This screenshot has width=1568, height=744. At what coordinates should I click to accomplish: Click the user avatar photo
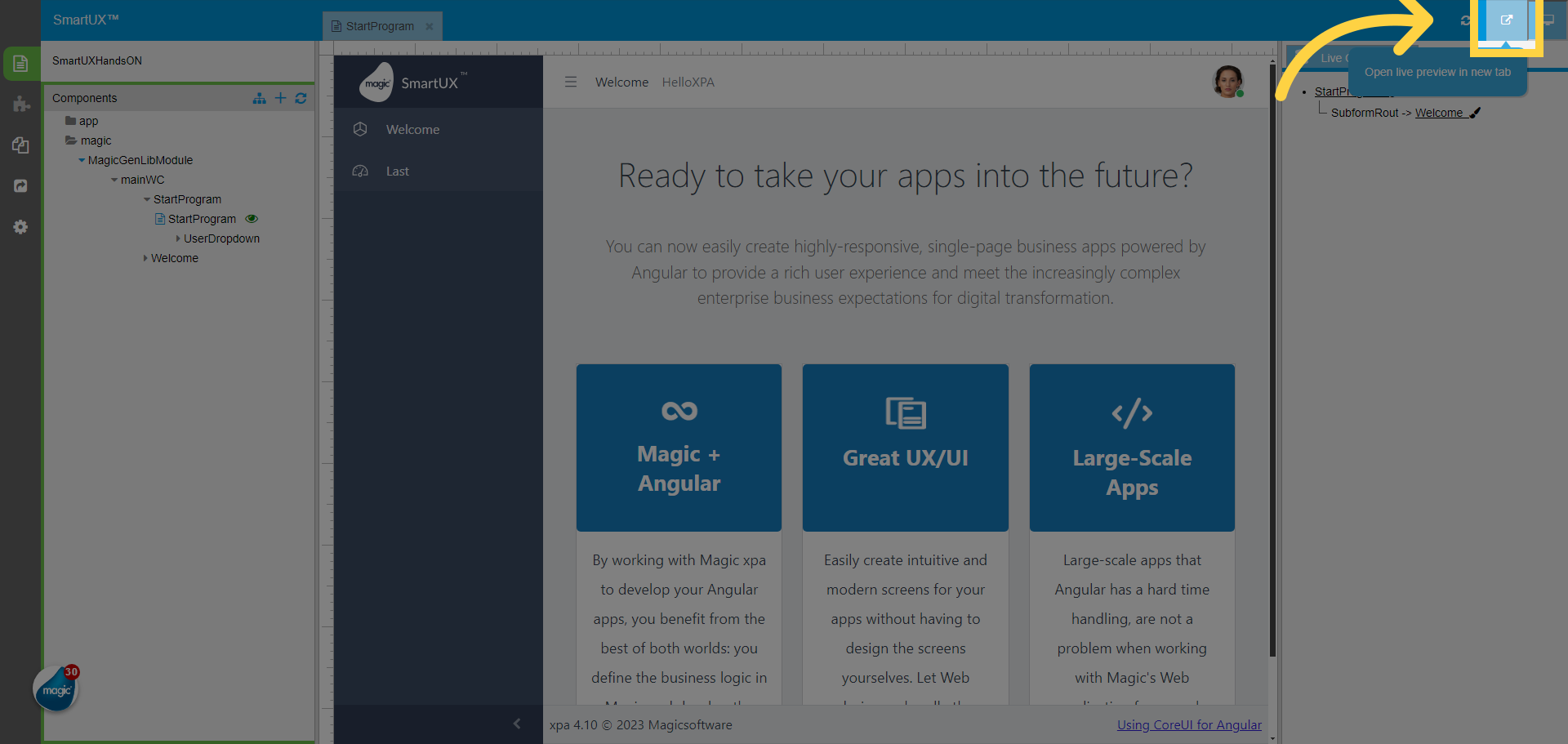[1227, 82]
